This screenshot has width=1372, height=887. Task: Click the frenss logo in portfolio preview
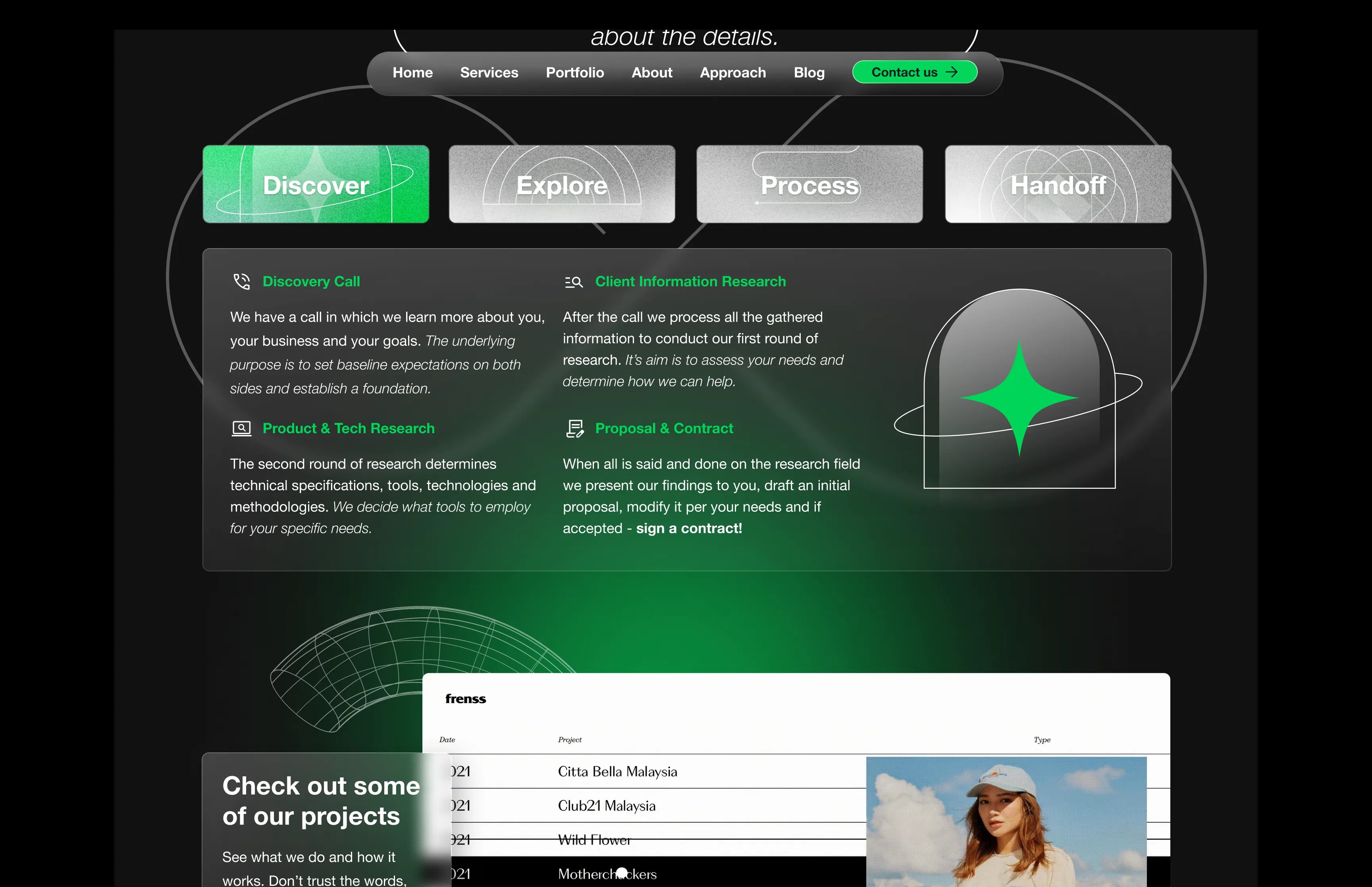tap(465, 699)
